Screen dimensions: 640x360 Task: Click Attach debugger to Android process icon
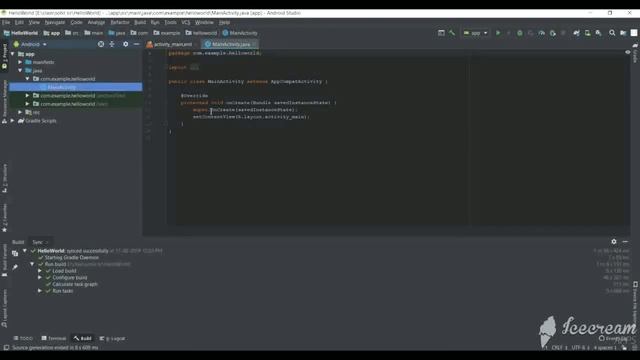[x=553, y=33]
